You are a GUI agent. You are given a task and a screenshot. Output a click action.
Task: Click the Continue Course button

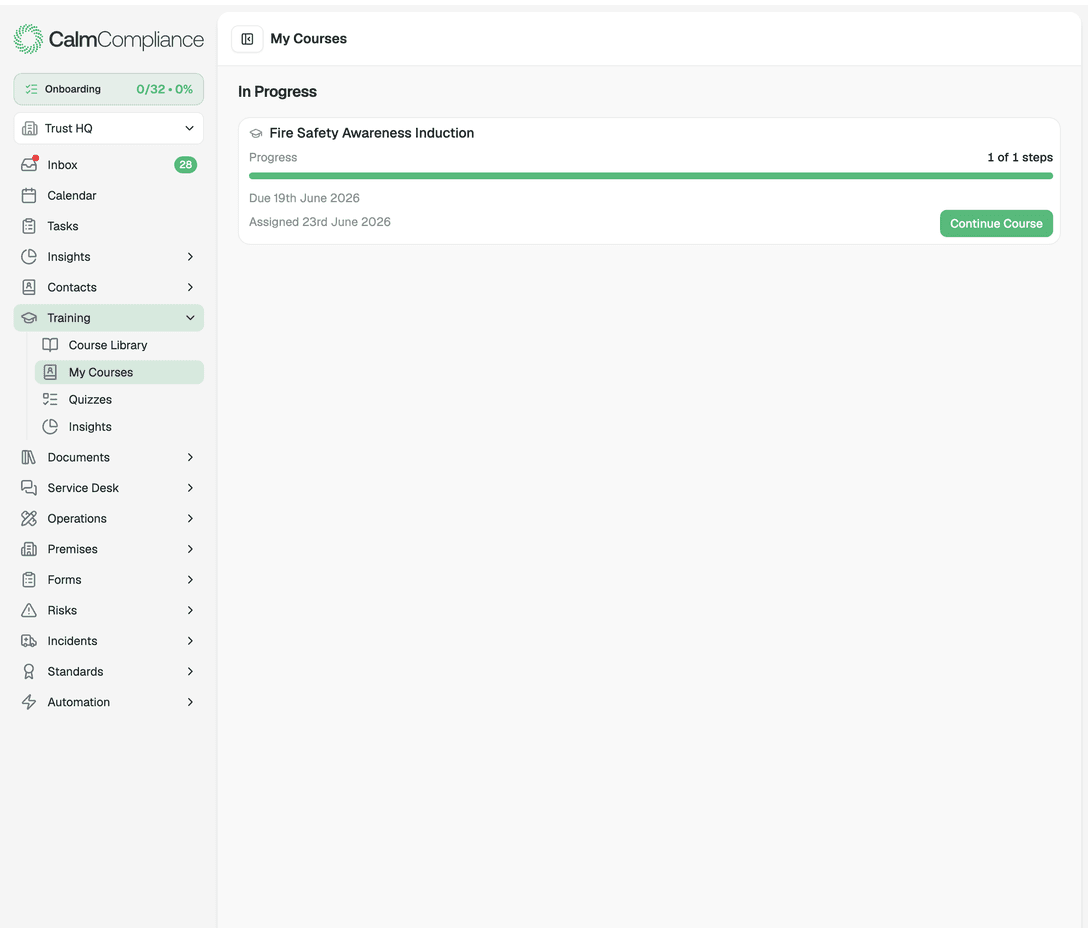click(x=996, y=223)
